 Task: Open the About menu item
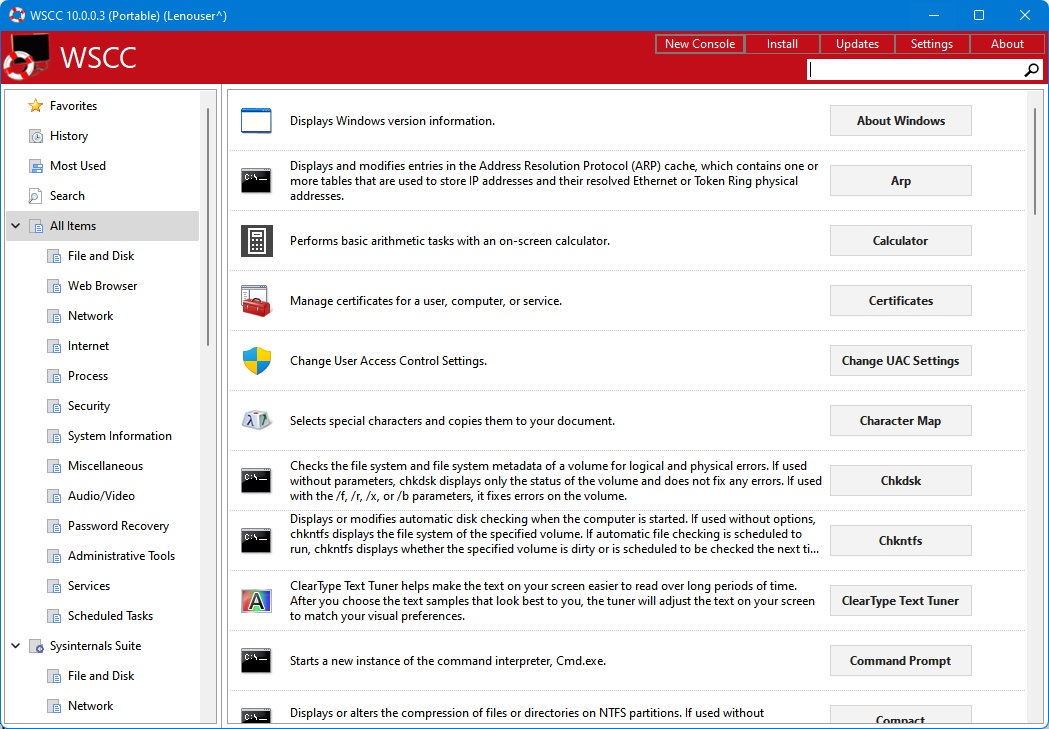tap(1007, 43)
